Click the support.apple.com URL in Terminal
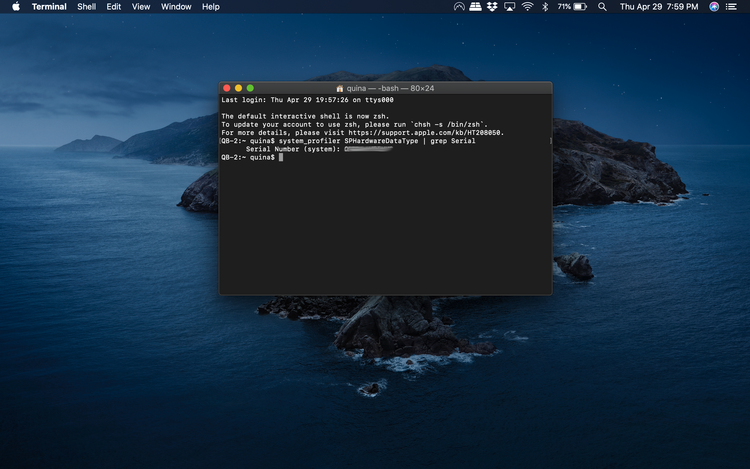The height and width of the screenshot is (469, 750). tap(424, 133)
